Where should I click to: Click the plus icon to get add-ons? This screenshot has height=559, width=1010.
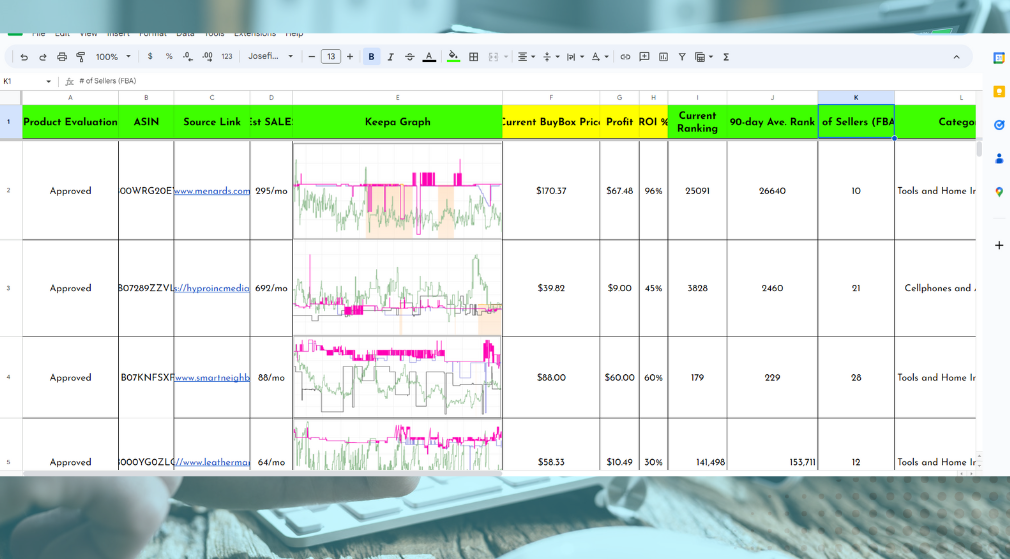[998, 245]
